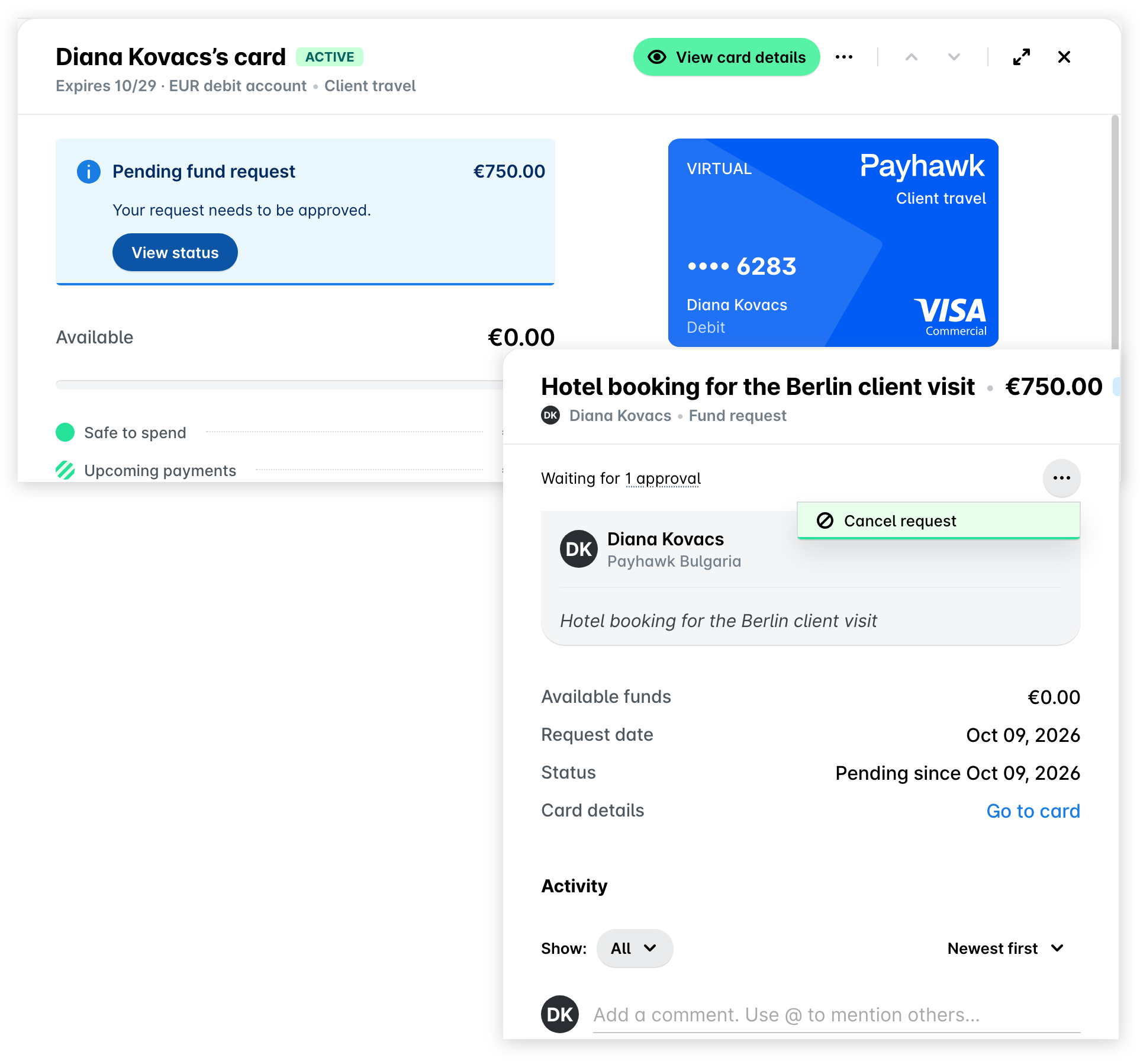Open the fund request three-dots menu
1140x1064 pixels.
(x=1062, y=478)
